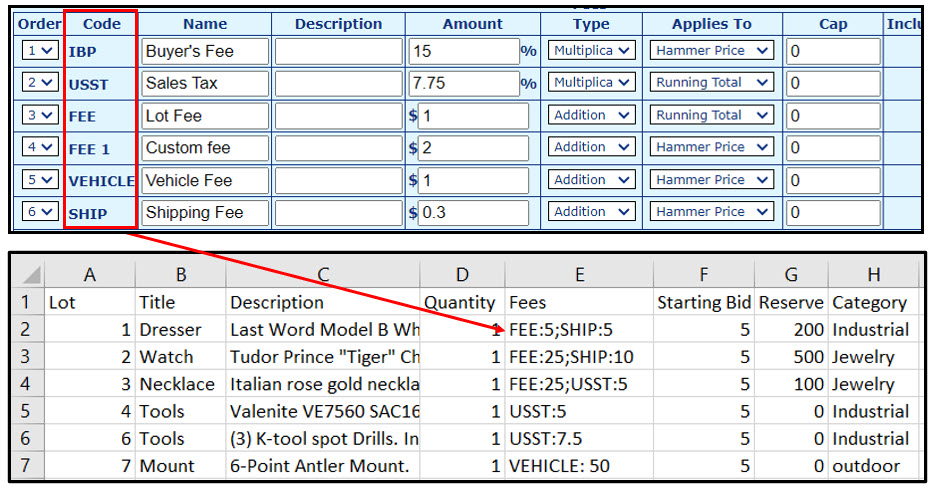This screenshot has height=486, width=929.
Task: Click Description field for Buyer's Fee
Action: pyautogui.click(x=338, y=51)
